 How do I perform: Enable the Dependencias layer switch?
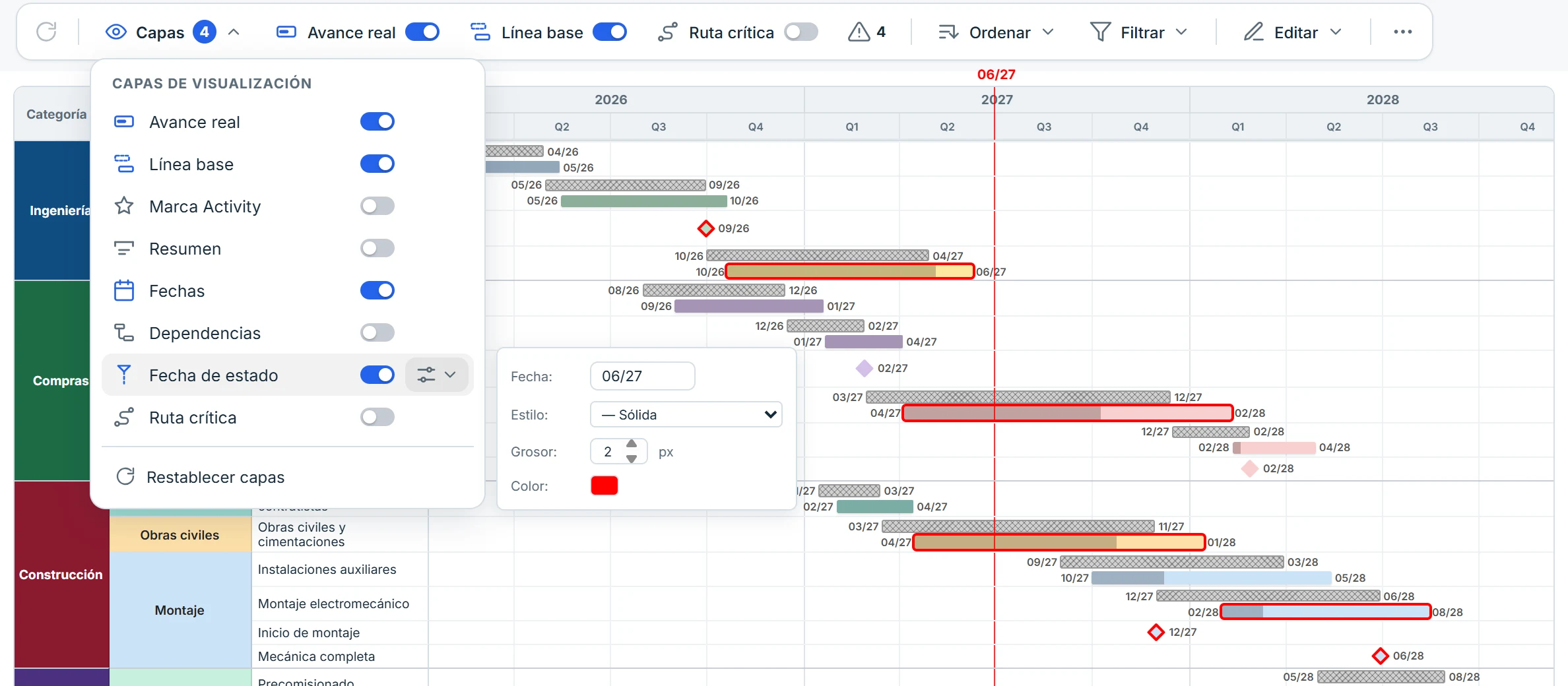[377, 332]
